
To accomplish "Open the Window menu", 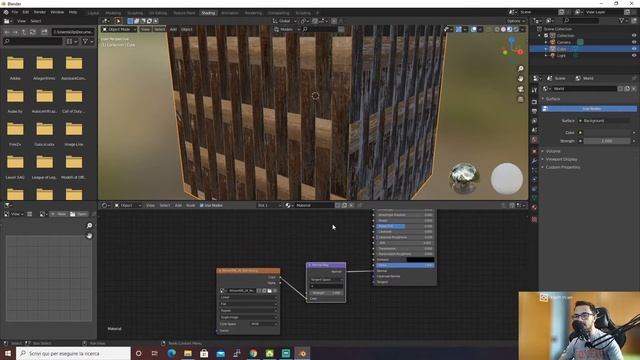I will (57, 12).
